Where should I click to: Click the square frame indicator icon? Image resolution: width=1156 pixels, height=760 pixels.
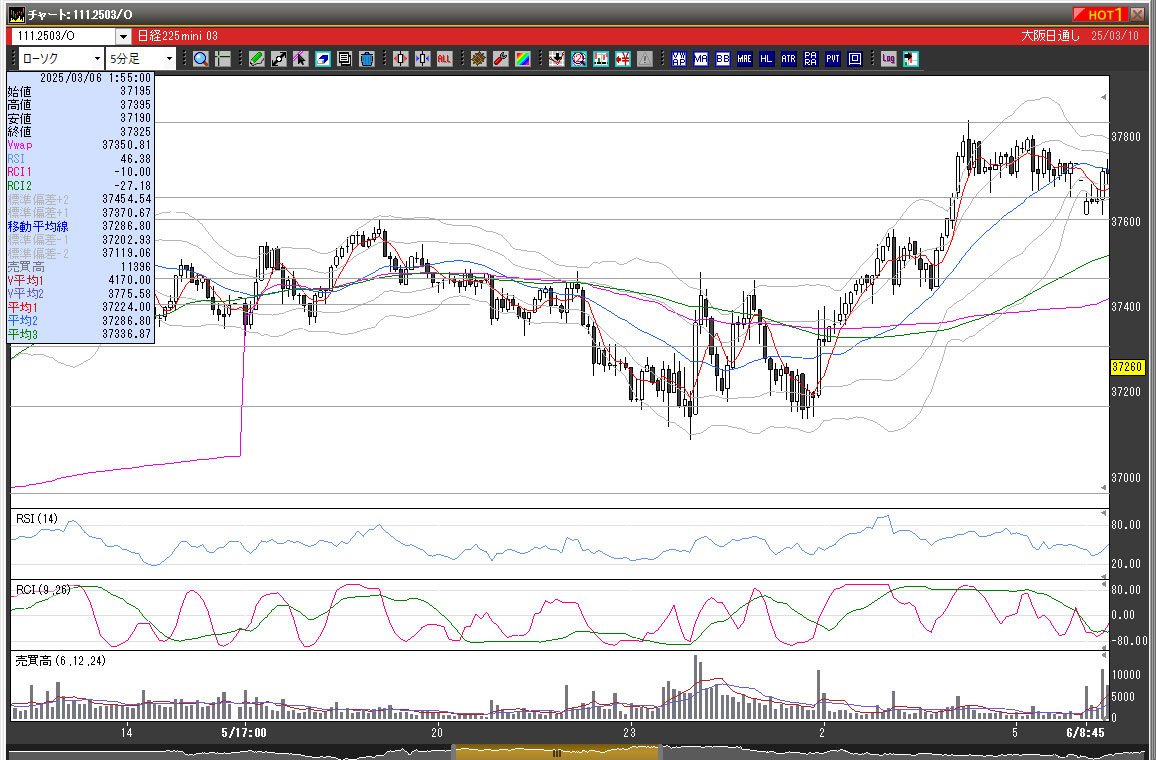click(855, 59)
